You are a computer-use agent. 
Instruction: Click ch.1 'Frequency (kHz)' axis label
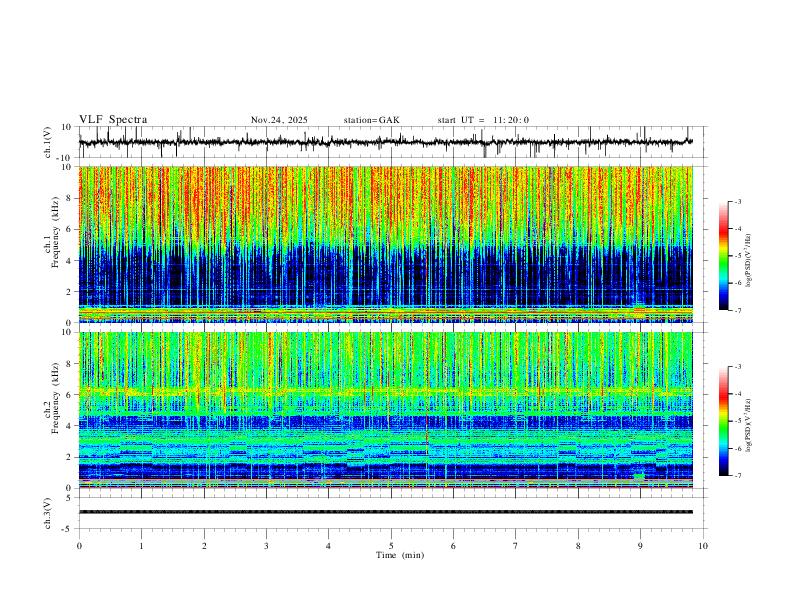(x=55, y=232)
